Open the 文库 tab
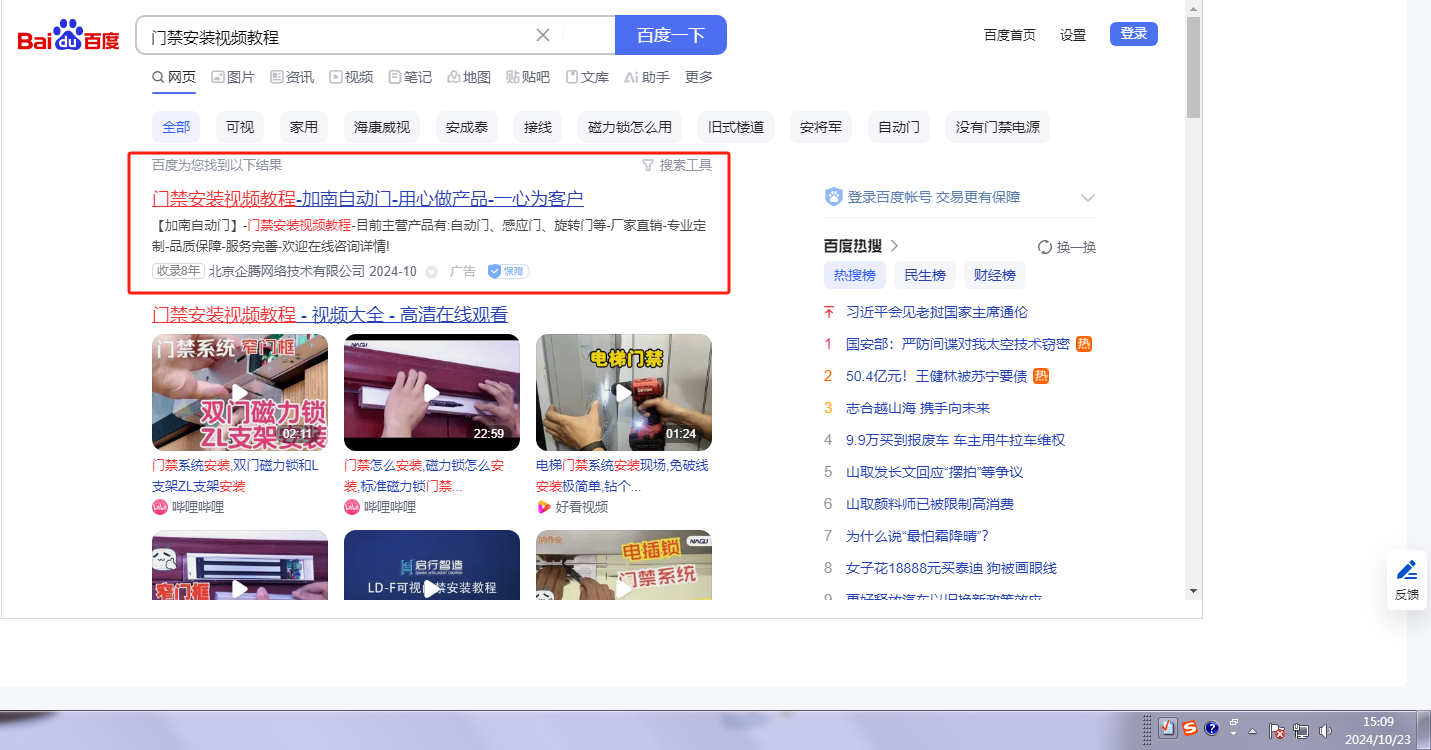This screenshot has width=1431, height=750. (x=587, y=77)
